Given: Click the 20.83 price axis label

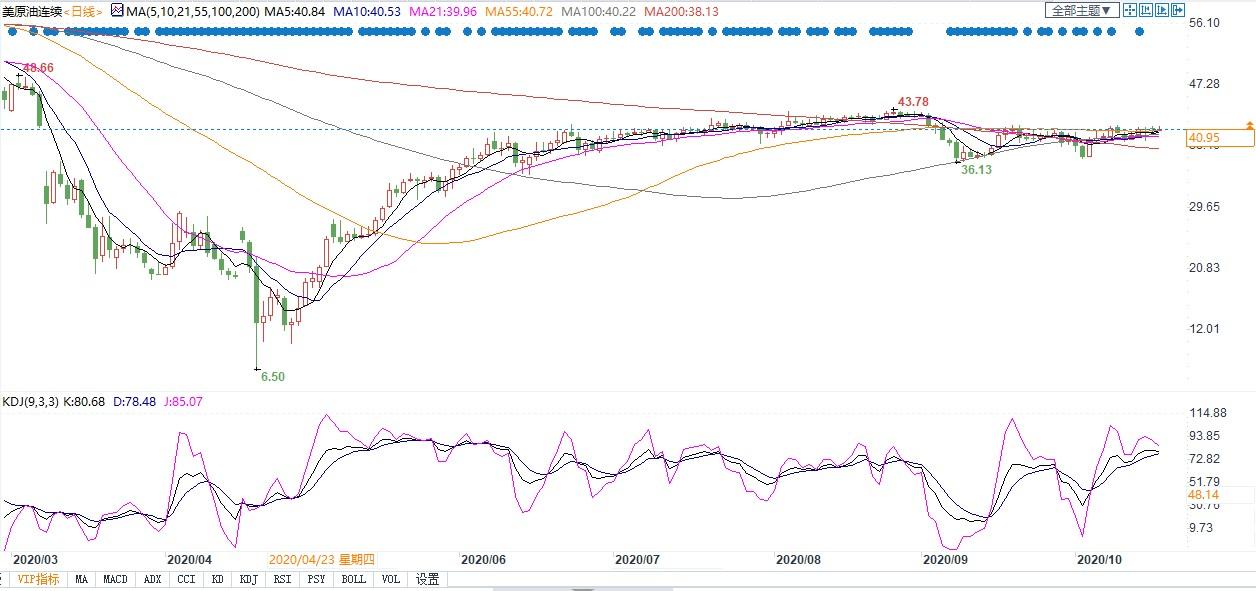Looking at the screenshot, I should tap(1203, 268).
